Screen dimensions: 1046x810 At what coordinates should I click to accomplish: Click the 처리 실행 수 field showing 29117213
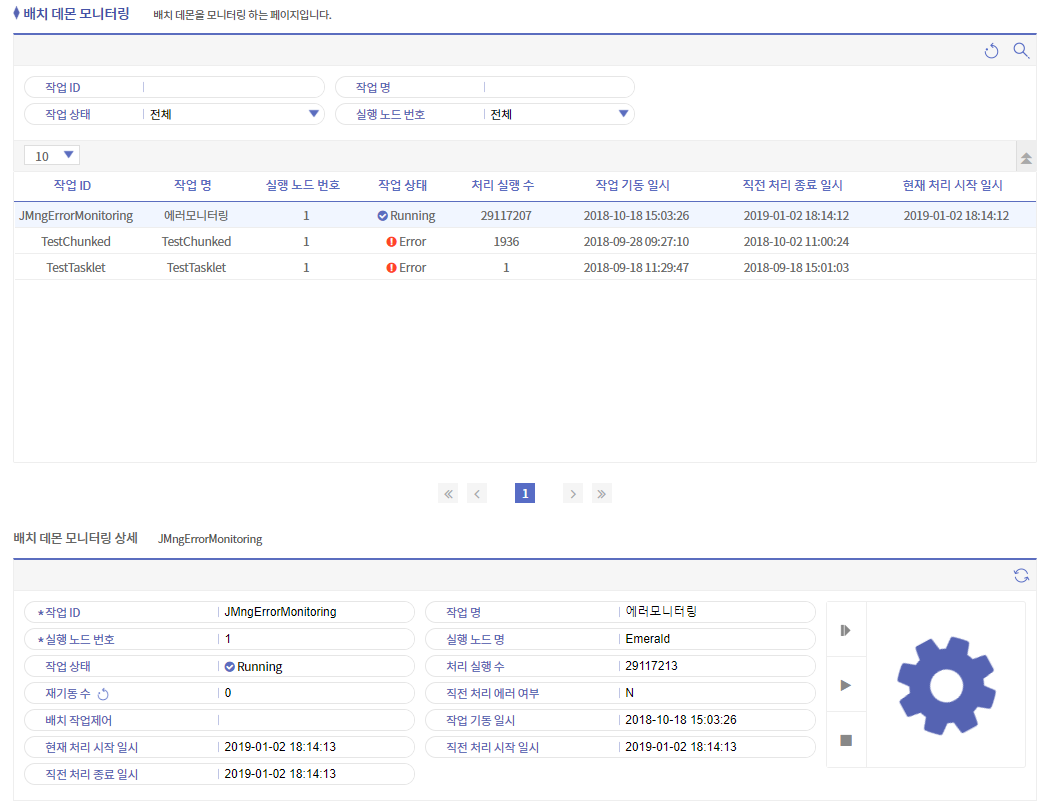tap(620, 666)
